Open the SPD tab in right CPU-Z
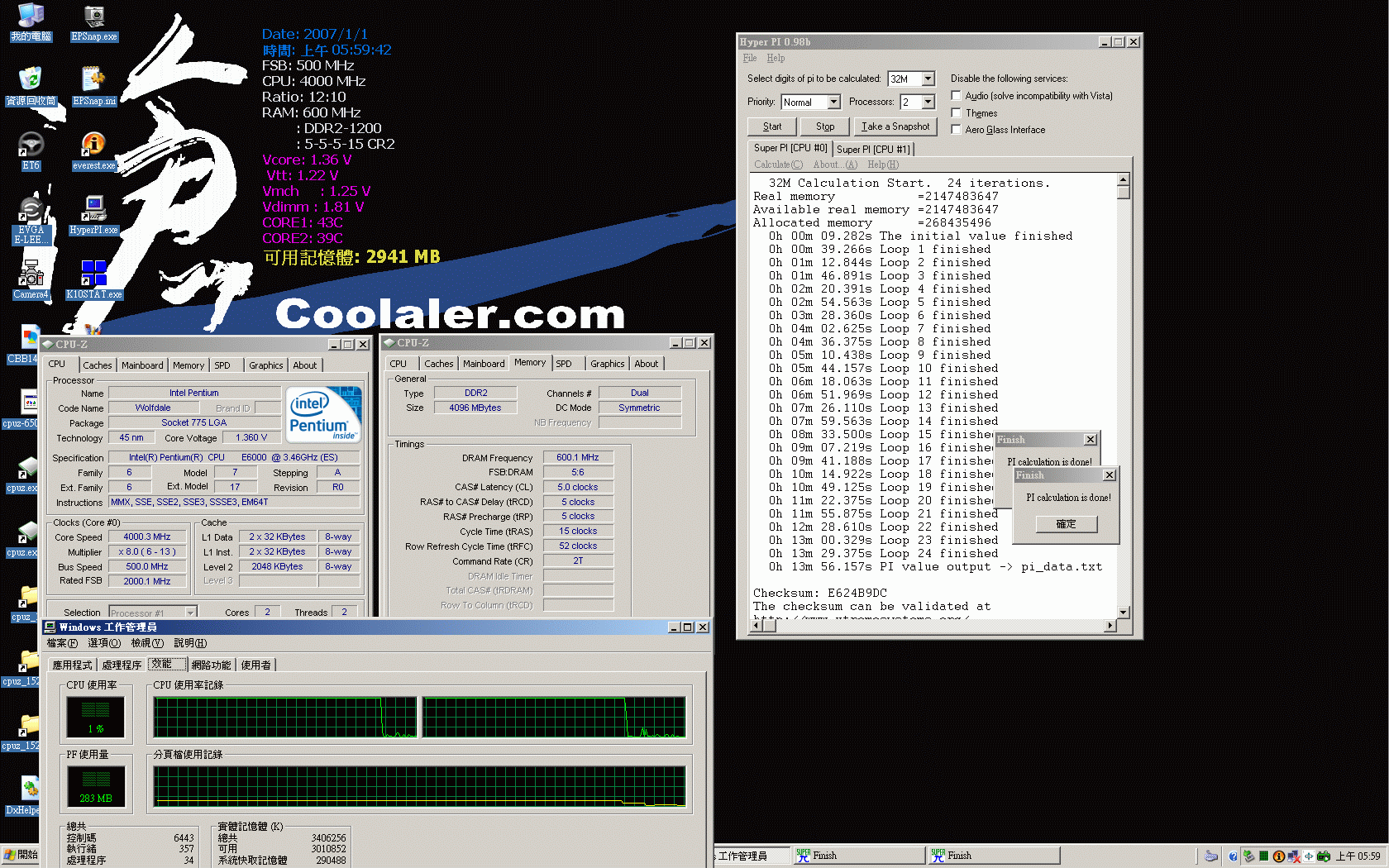 click(564, 364)
